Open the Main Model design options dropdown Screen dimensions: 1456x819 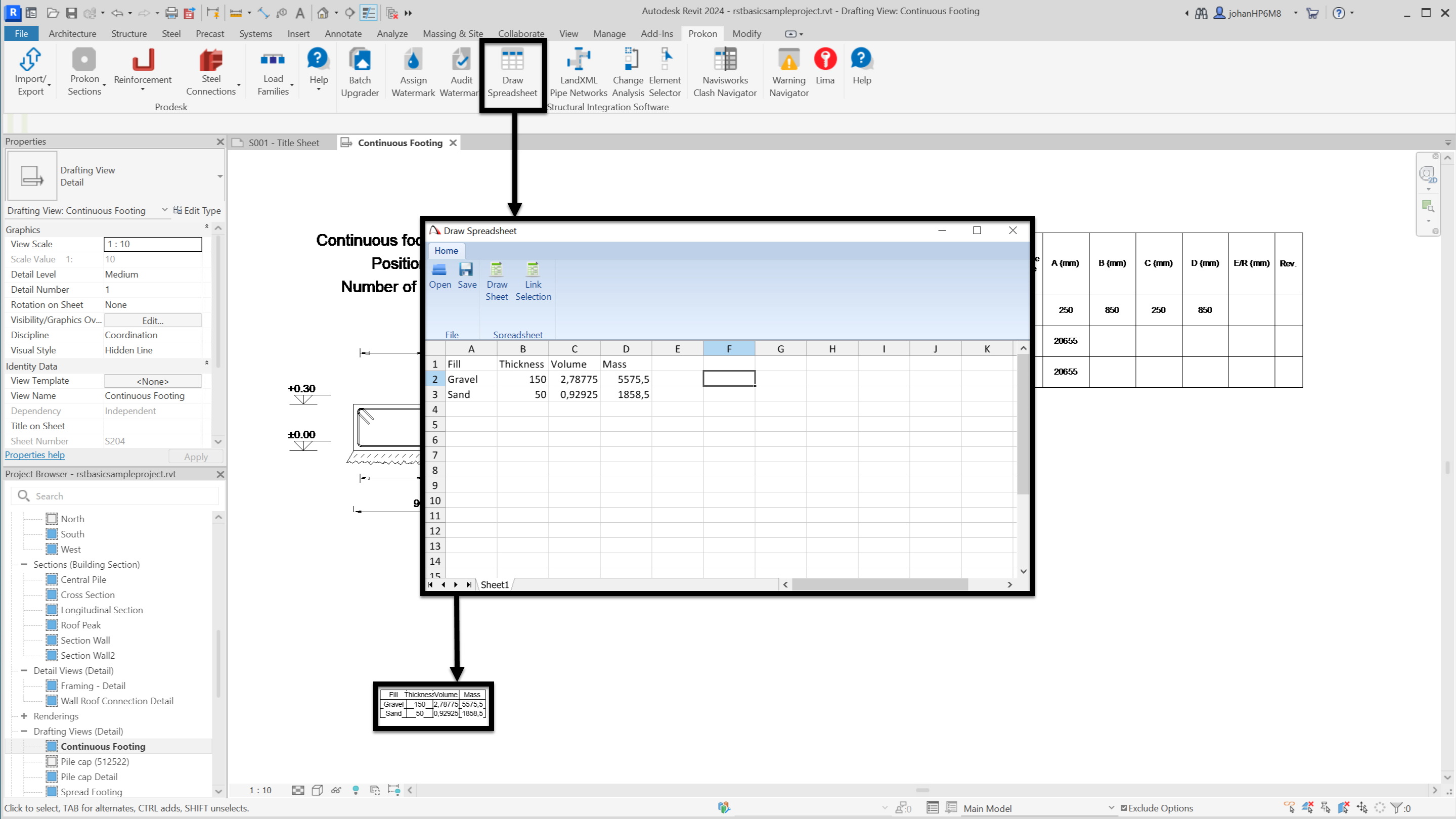[1111, 808]
